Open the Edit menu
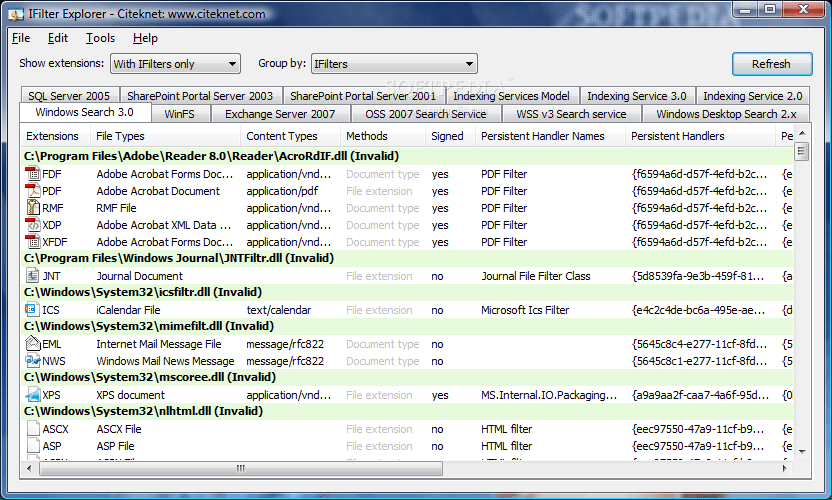Screen dimensions: 832x500 point(58,38)
